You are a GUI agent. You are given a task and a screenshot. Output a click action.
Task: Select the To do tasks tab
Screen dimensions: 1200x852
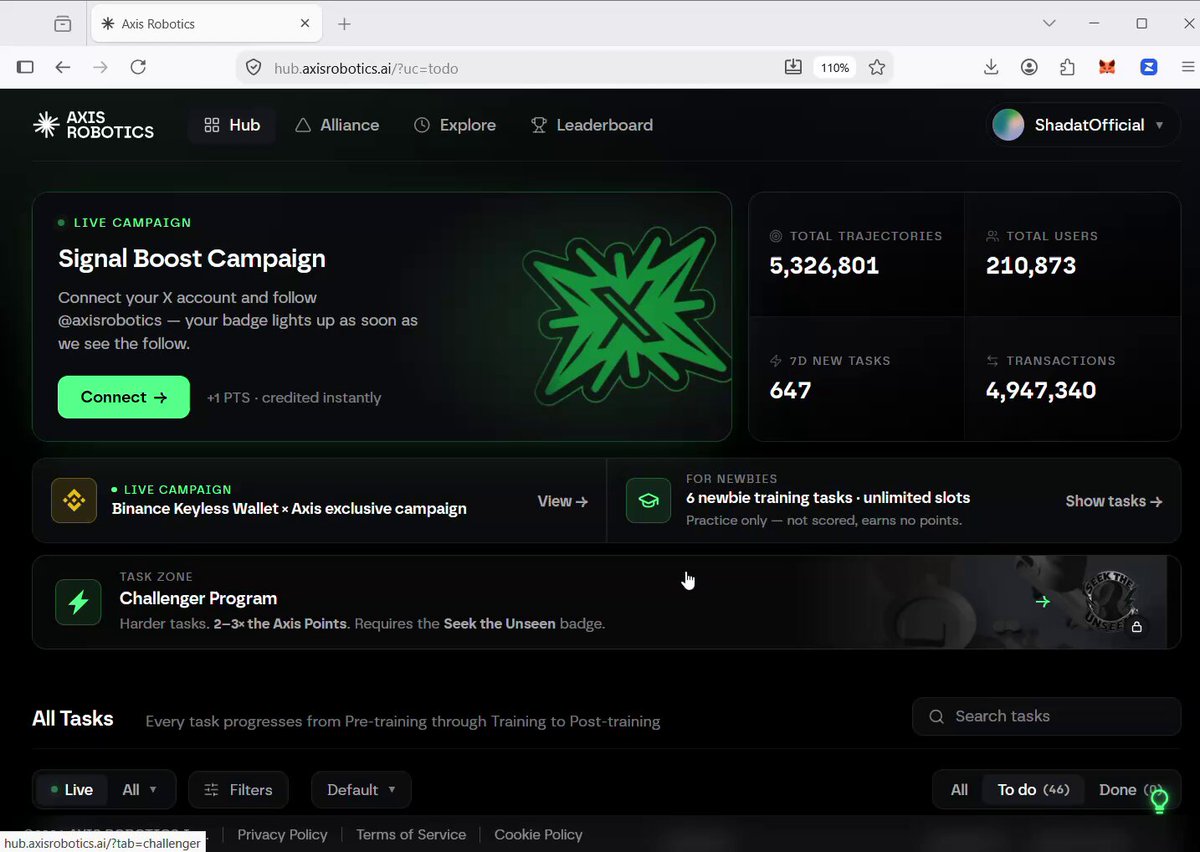pos(1033,790)
